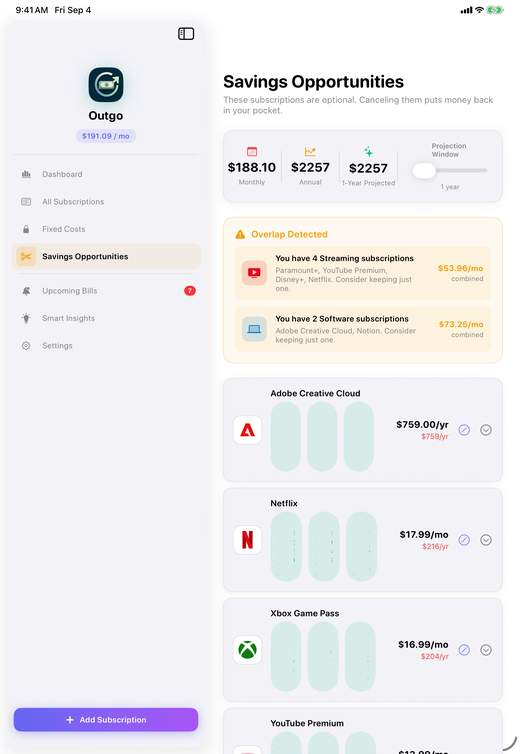
Task: Click the Projection Window slider track
Action: click(x=450, y=170)
